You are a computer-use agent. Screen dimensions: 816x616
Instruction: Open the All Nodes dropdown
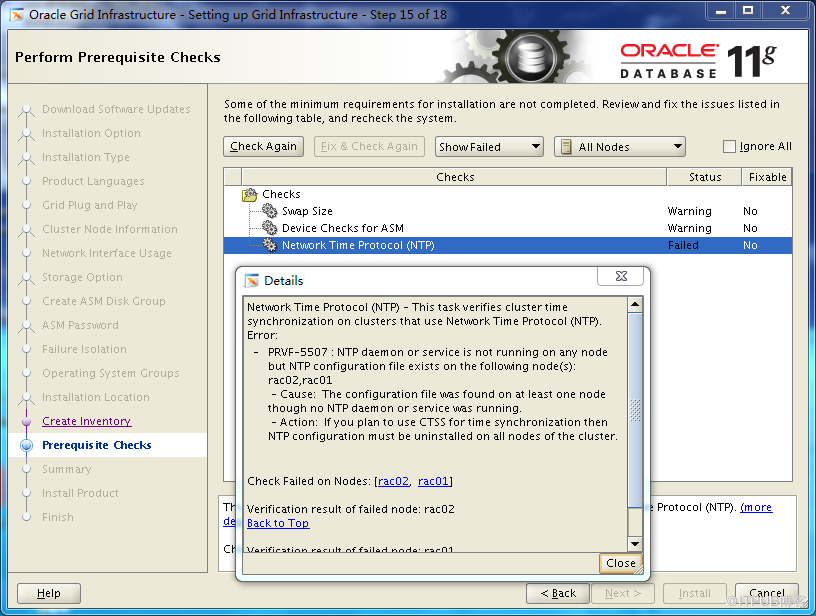pyautogui.click(x=619, y=147)
